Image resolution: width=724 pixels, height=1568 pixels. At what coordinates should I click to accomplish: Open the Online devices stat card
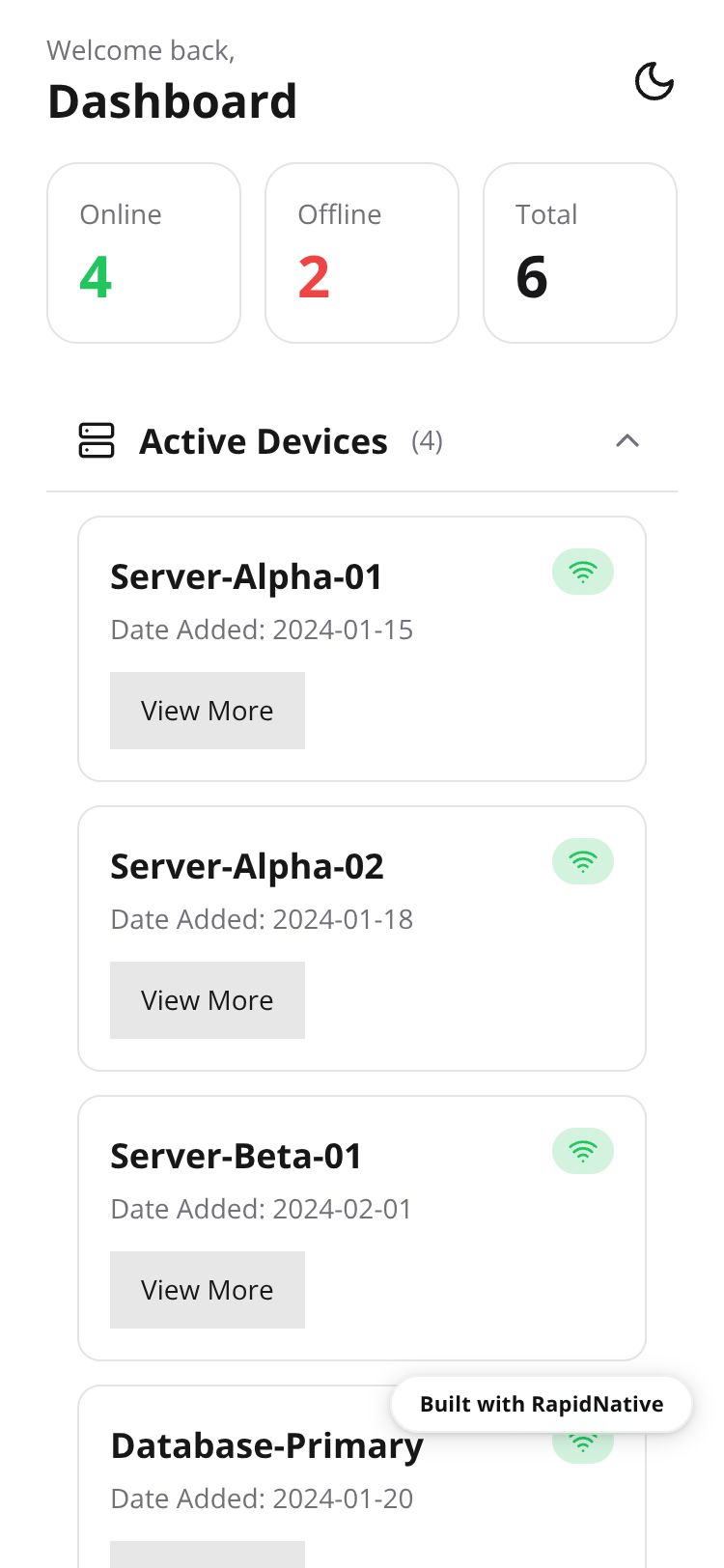pyautogui.click(x=144, y=253)
